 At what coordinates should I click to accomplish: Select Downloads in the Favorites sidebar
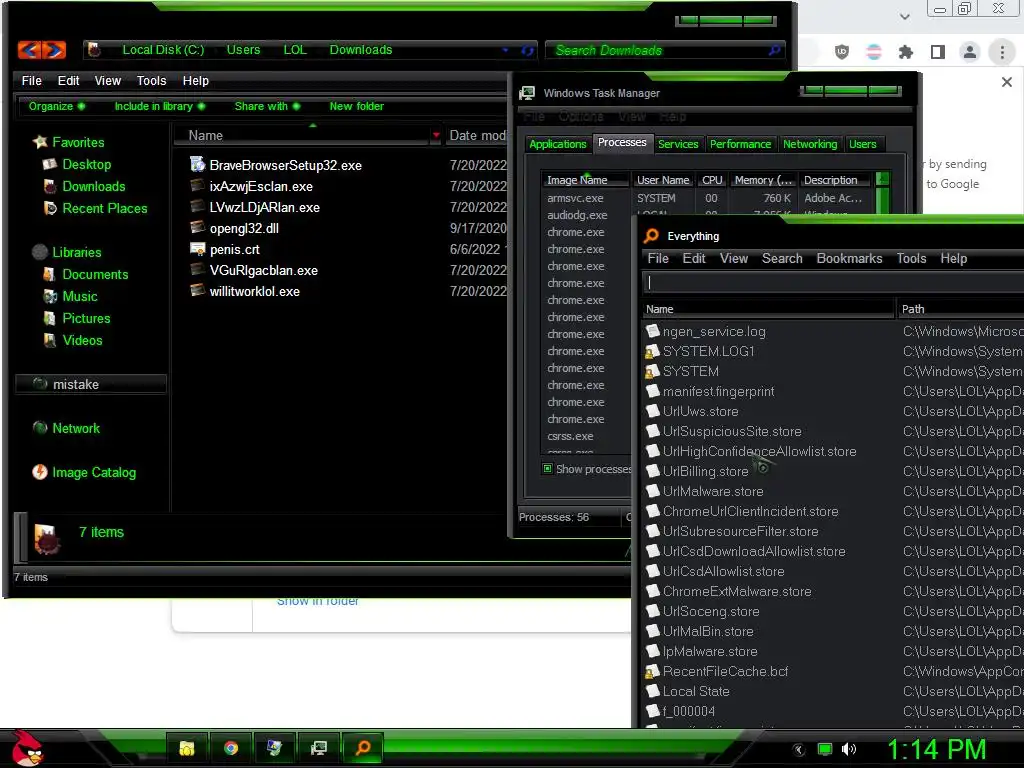pos(93,187)
